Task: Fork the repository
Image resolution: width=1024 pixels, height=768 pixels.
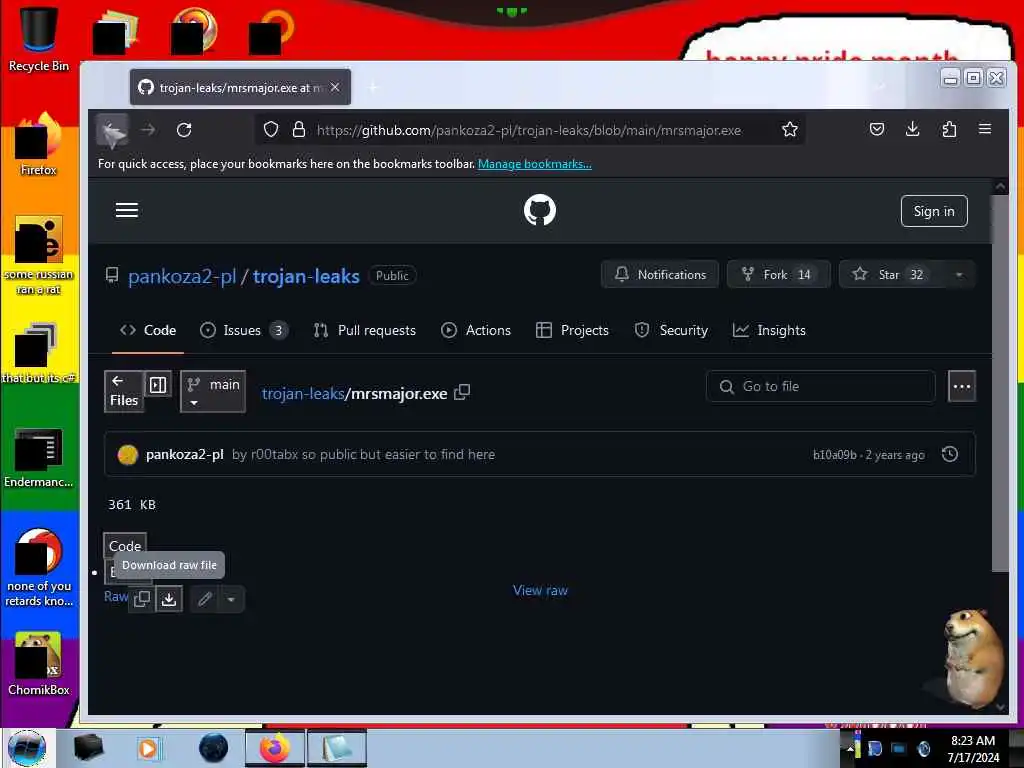Action: pos(778,274)
